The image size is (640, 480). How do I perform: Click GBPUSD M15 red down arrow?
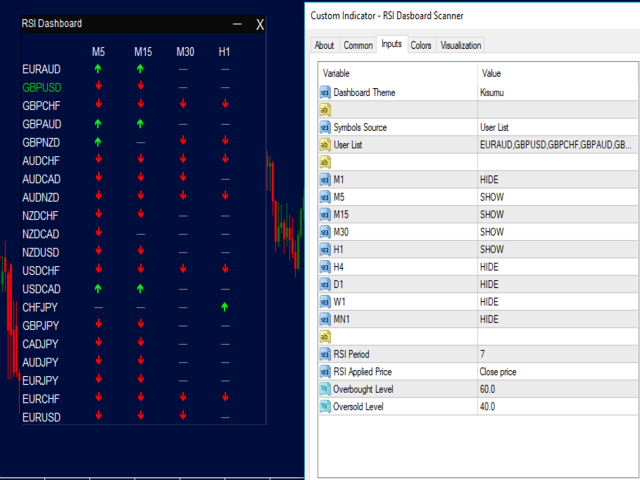(140, 86)
